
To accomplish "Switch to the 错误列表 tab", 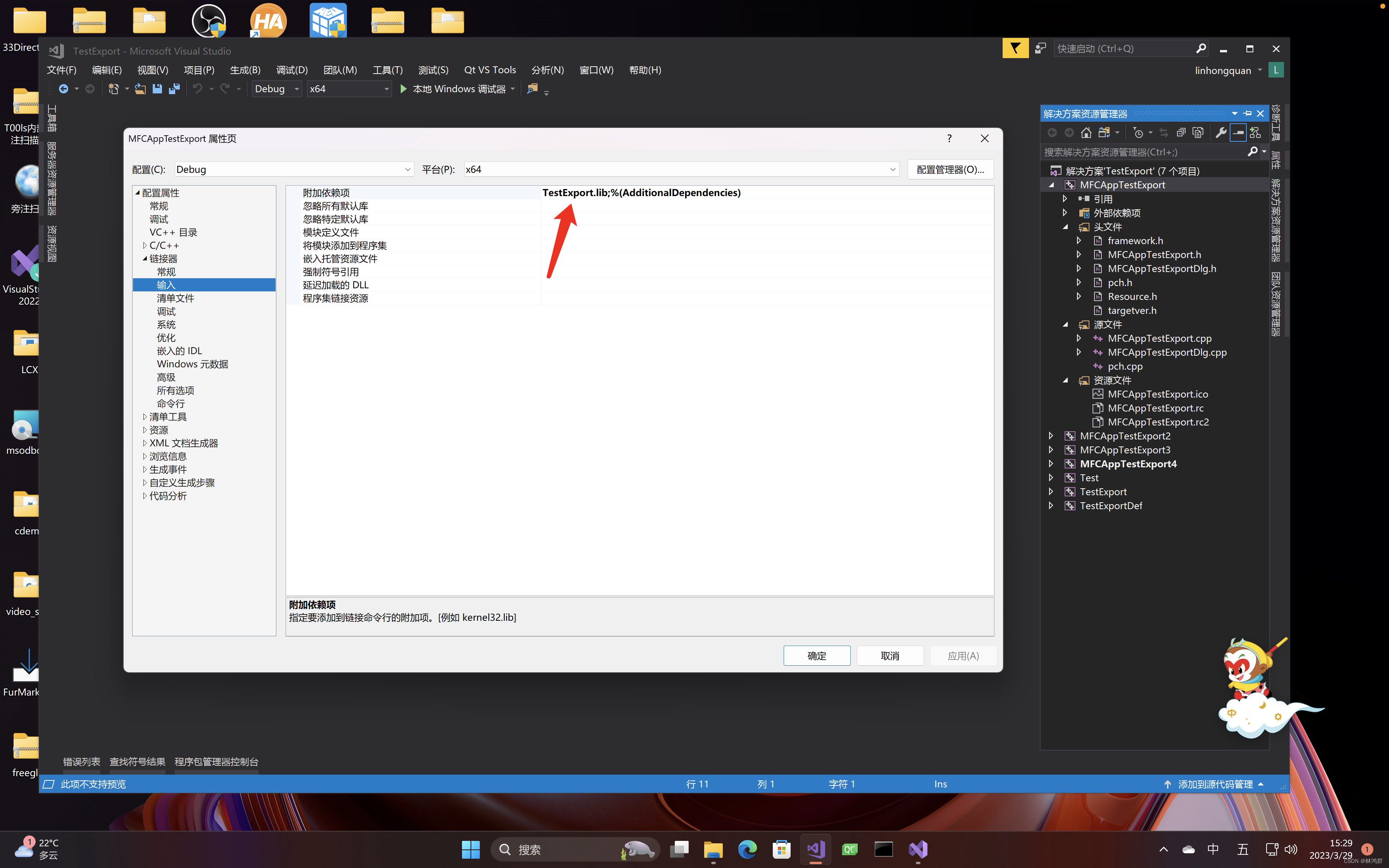I will coord(81,762).
